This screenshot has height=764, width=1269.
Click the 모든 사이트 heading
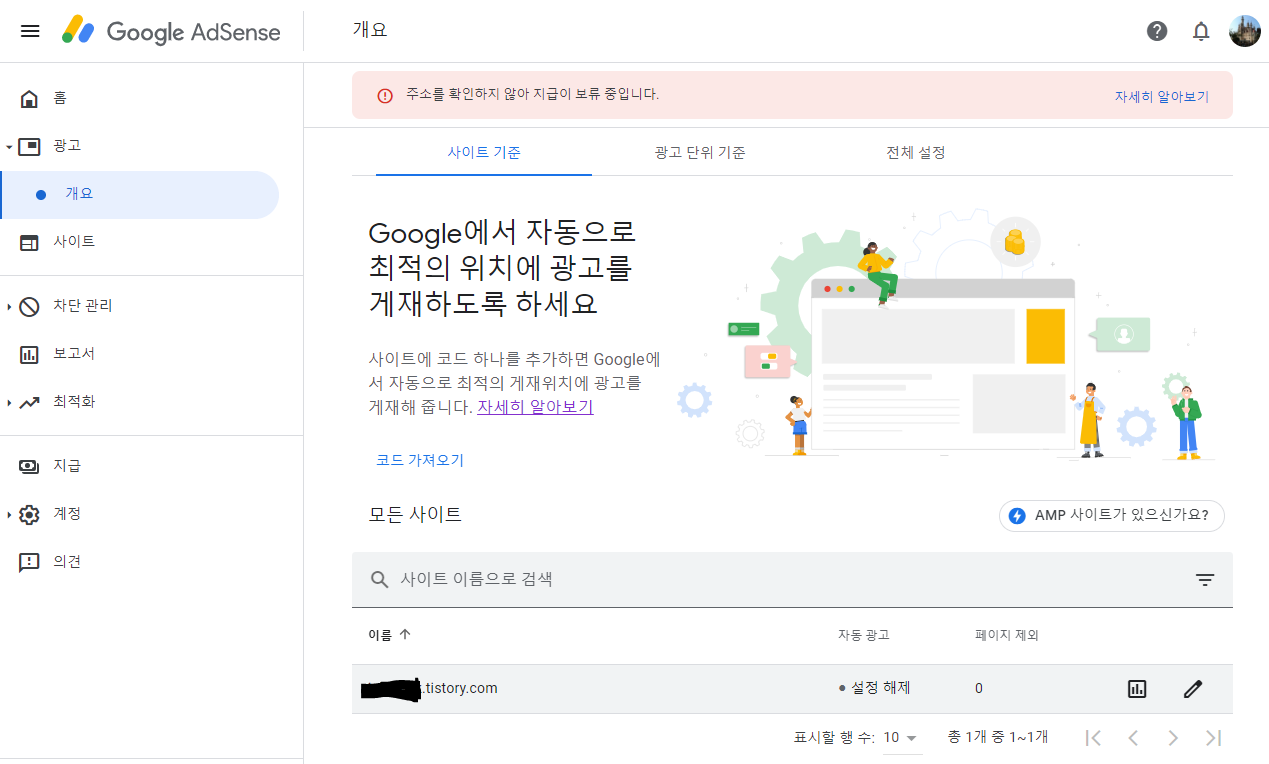click(x=415, y=515)
